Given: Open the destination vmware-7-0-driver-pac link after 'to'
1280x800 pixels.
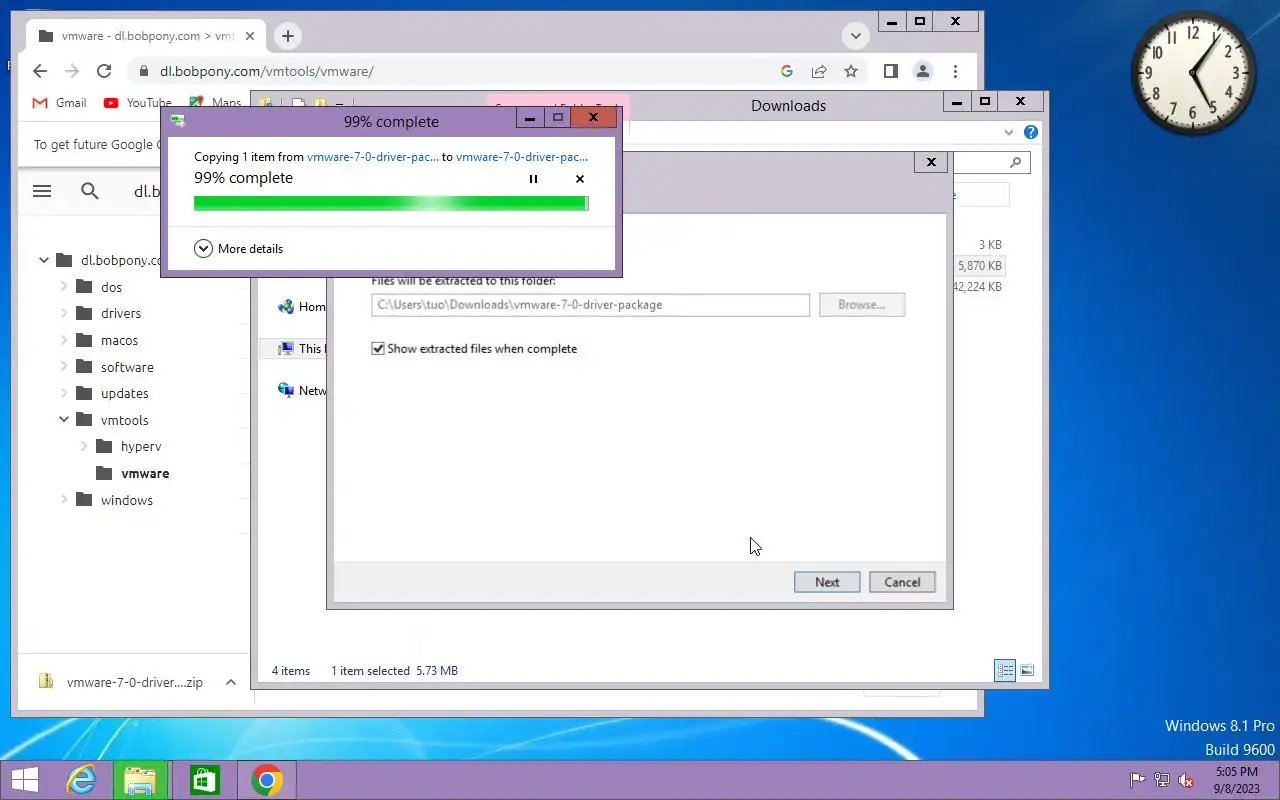Looking at the screenshot, I should tap(521, 157).
